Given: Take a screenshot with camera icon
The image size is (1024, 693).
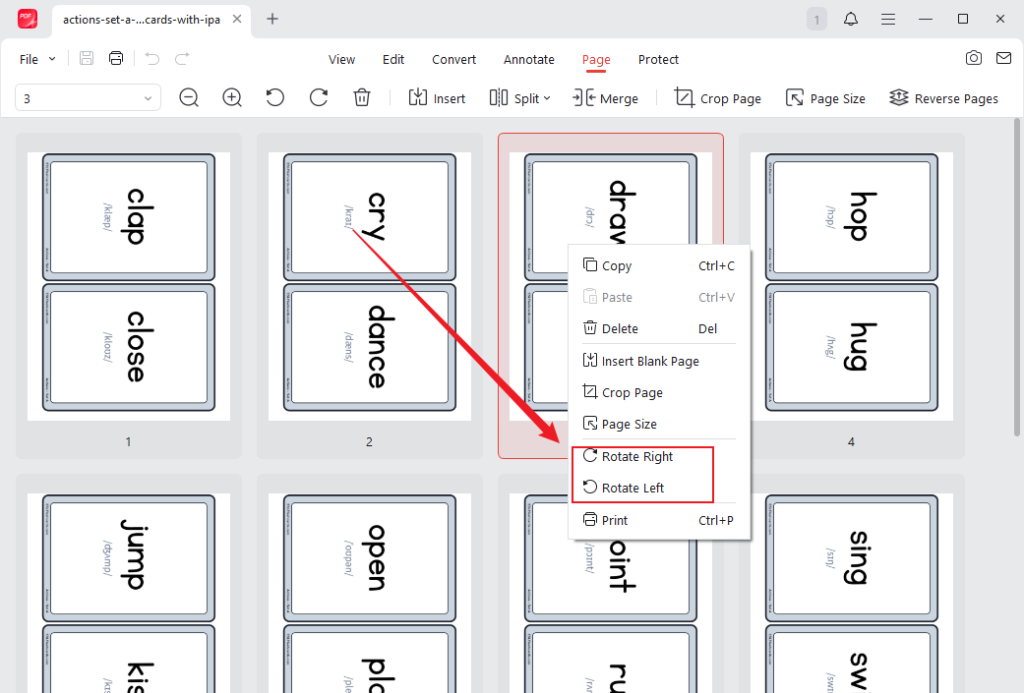Looking at the screenshot, I should 974,58.
